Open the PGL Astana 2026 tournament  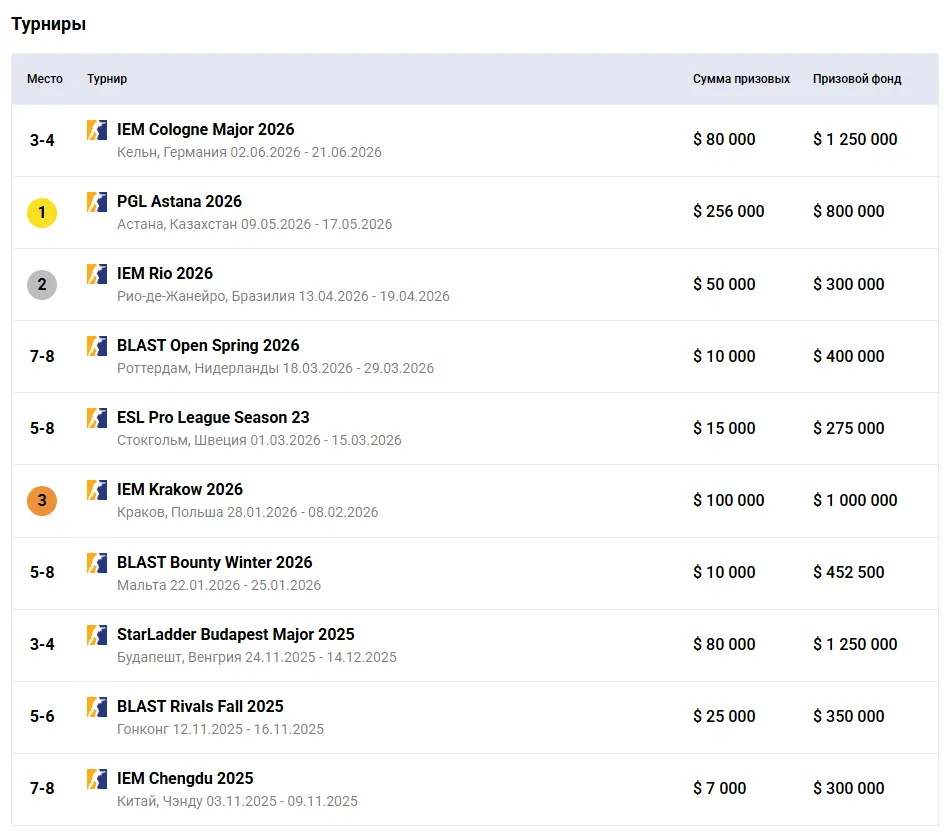point(179,202)
